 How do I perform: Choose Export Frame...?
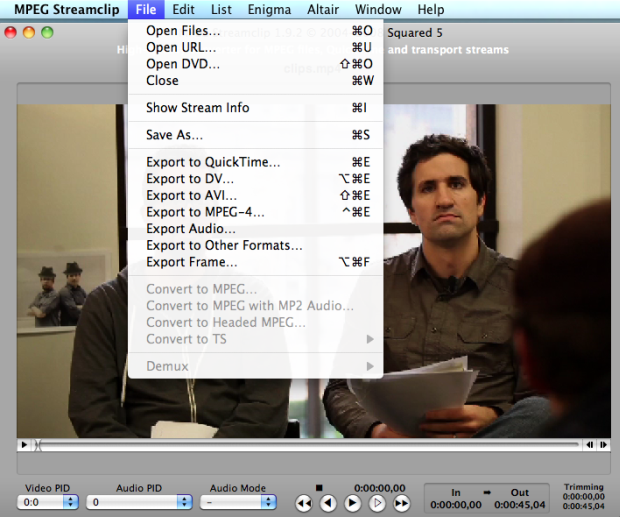coord(255,262)
